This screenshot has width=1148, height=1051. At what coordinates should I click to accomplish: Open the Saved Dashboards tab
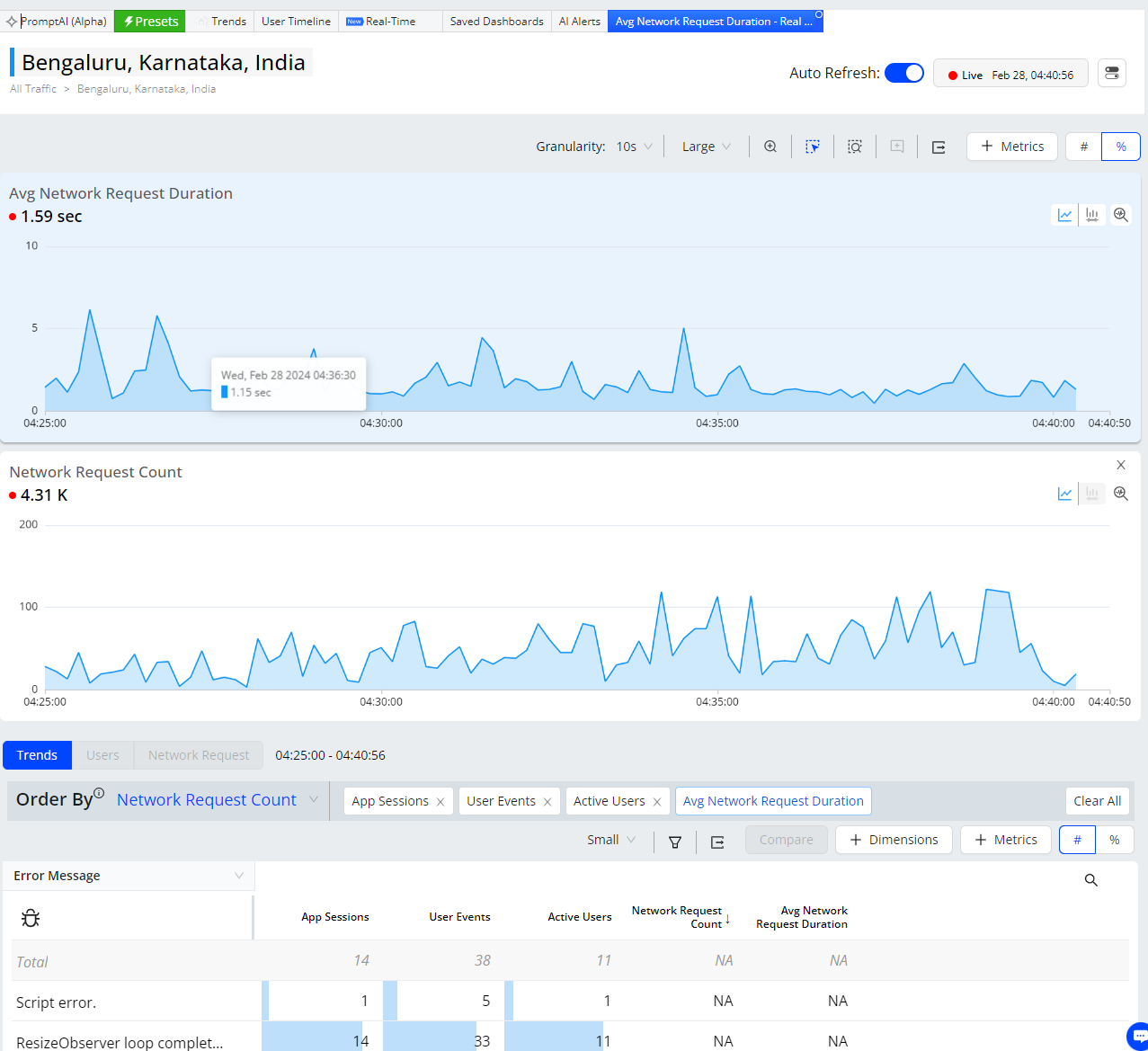click(496, 22)
